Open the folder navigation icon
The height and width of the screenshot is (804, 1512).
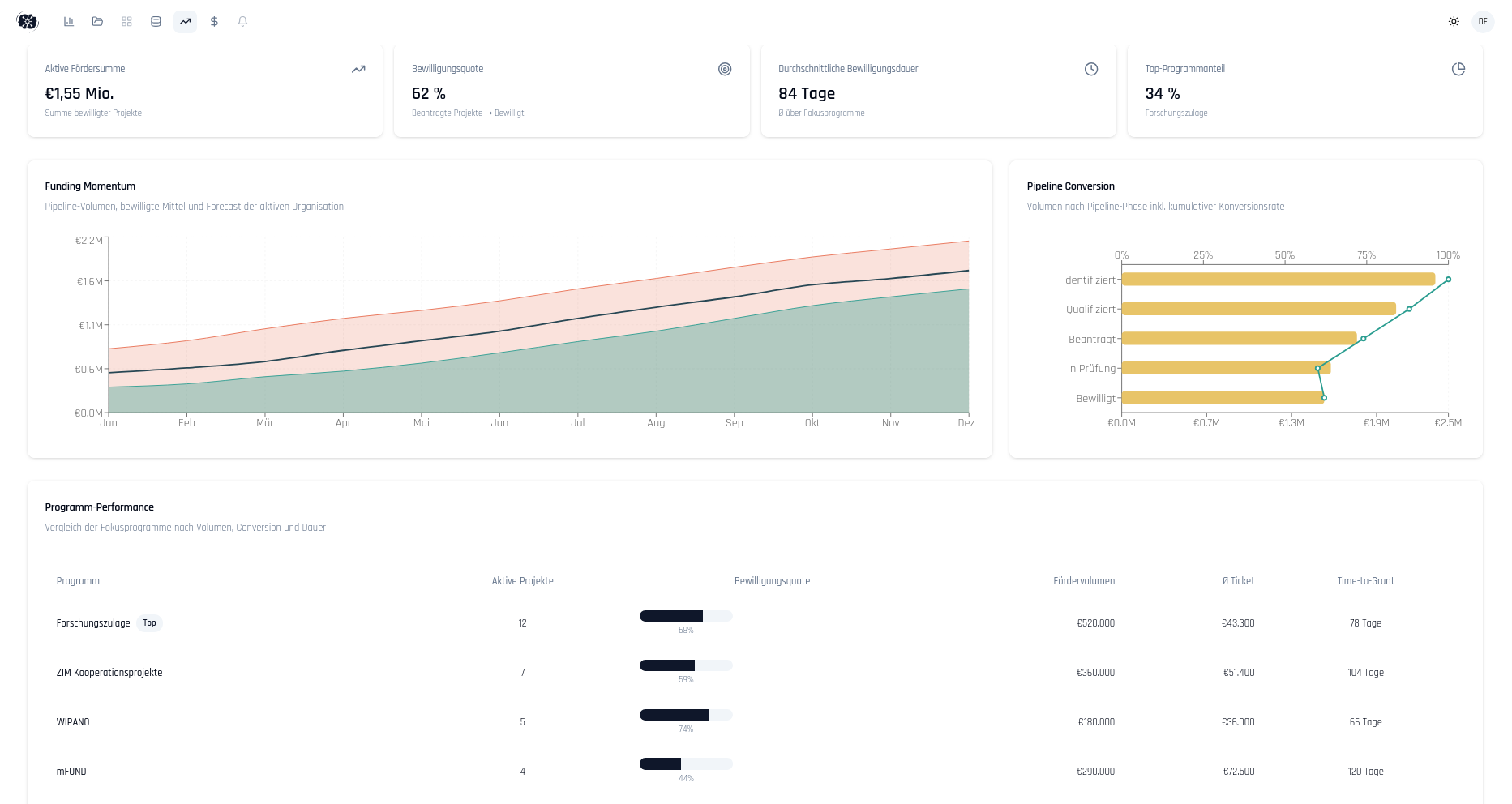[97, 22]
